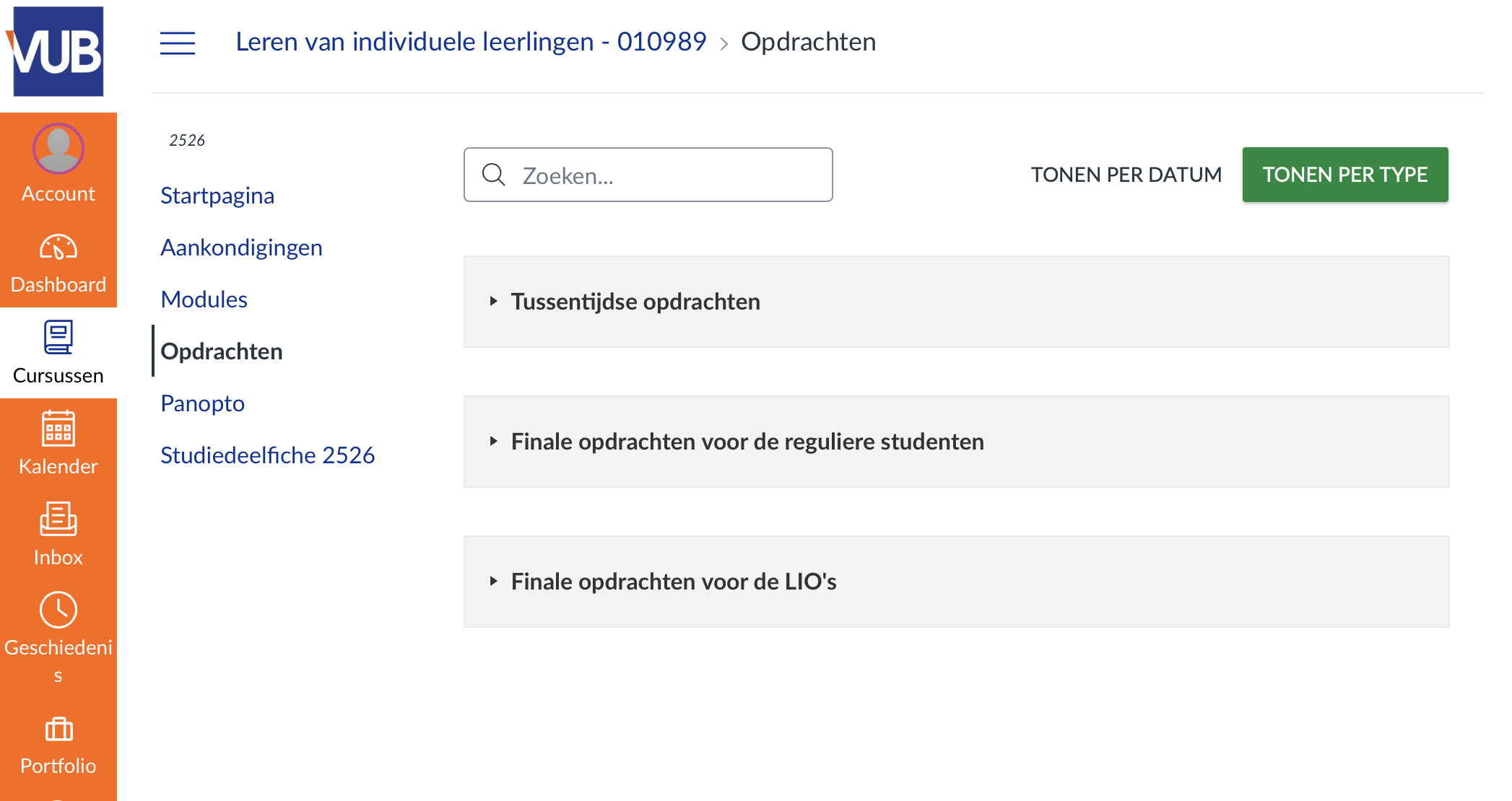
Task: Toggle the hamburger course navigation menu
Action: [178, 43]
